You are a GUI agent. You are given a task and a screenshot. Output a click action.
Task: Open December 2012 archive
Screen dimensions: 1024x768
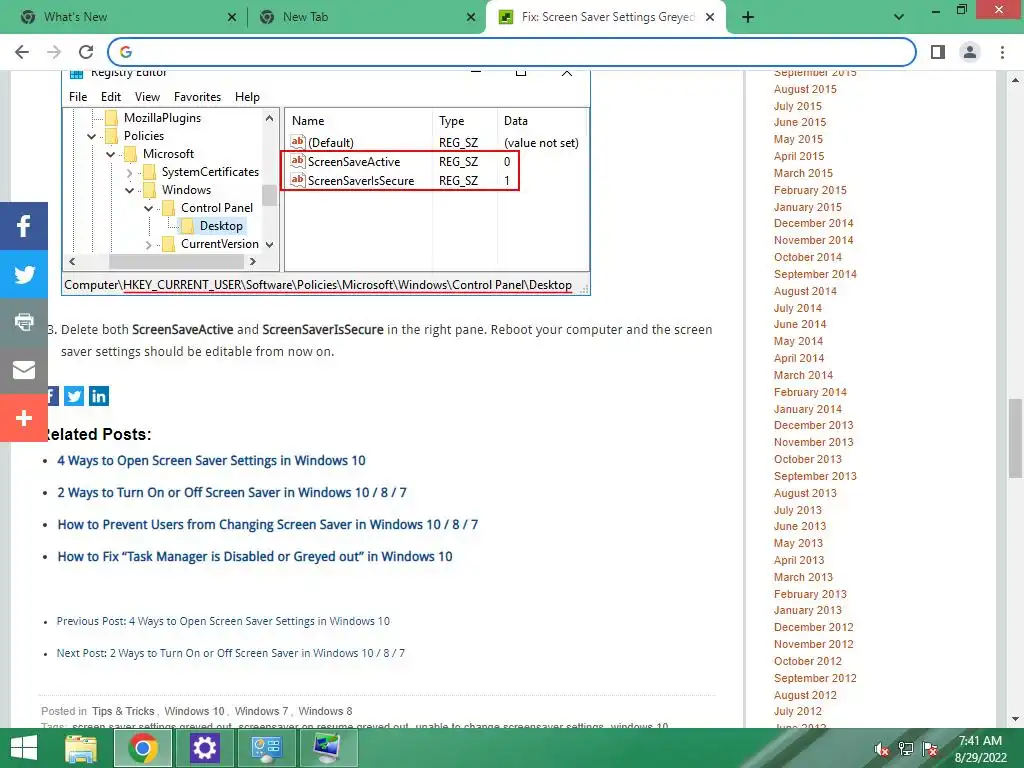pos(813,627)
